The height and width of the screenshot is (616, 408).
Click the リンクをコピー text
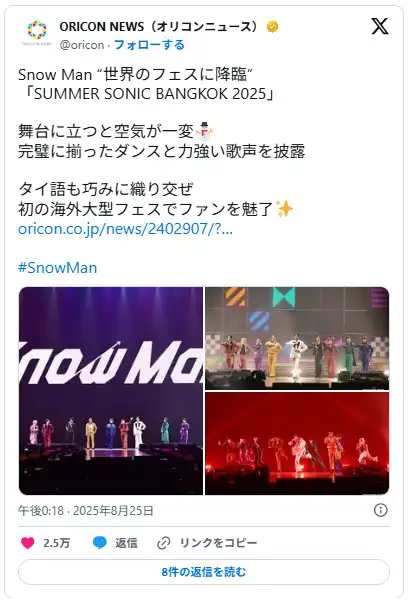[218, 543]
